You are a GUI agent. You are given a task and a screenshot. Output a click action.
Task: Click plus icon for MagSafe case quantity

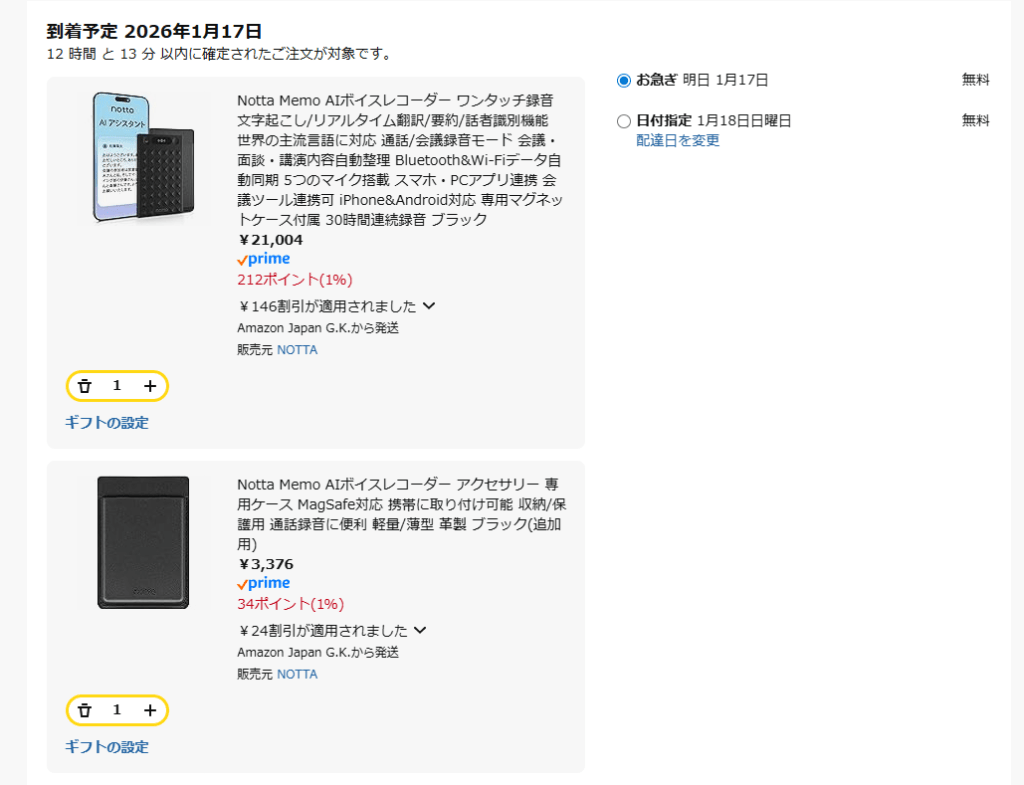coord(150,710)
